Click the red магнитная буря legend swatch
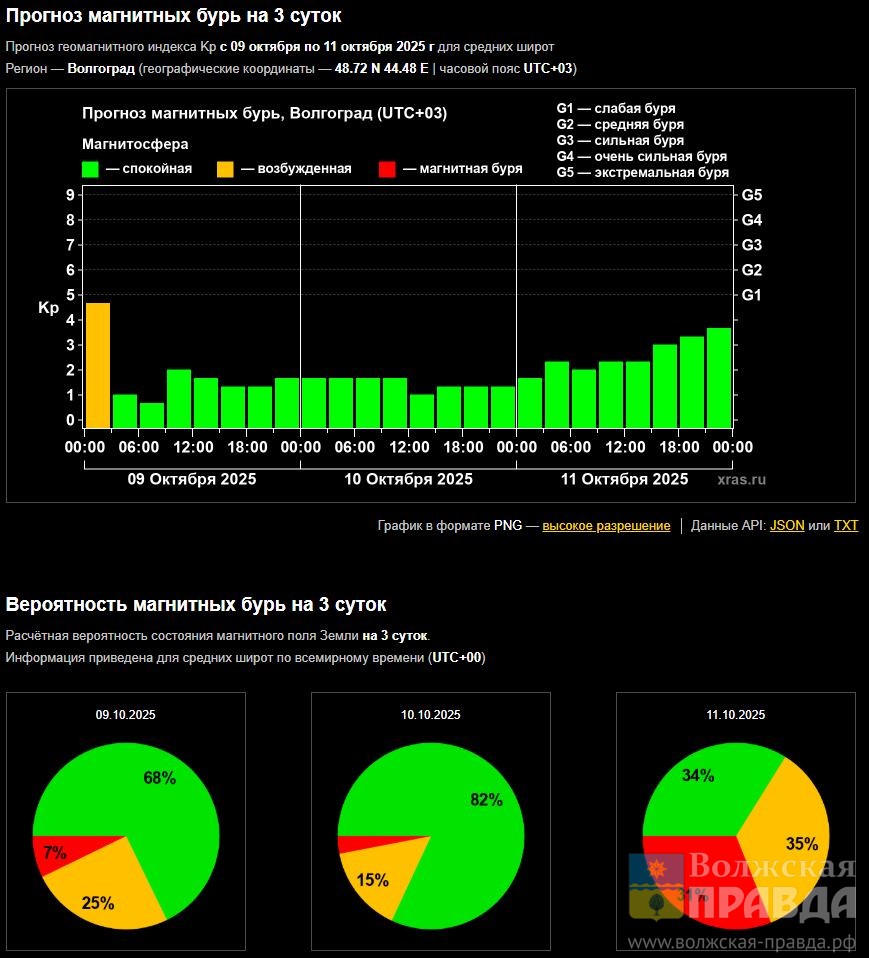The width and height of the screenshot is (869, 958). (388, 169)
